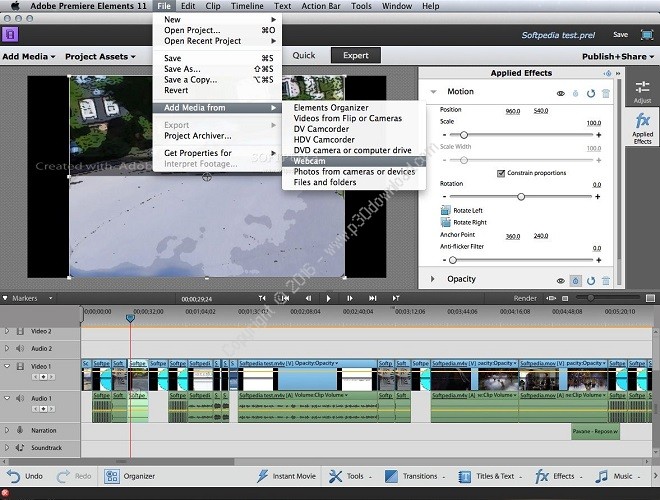Image resolution: width=660 pixels, height=500 pixels.
Task: Collapse the Audio 1 track
Action: coord(7,398)
